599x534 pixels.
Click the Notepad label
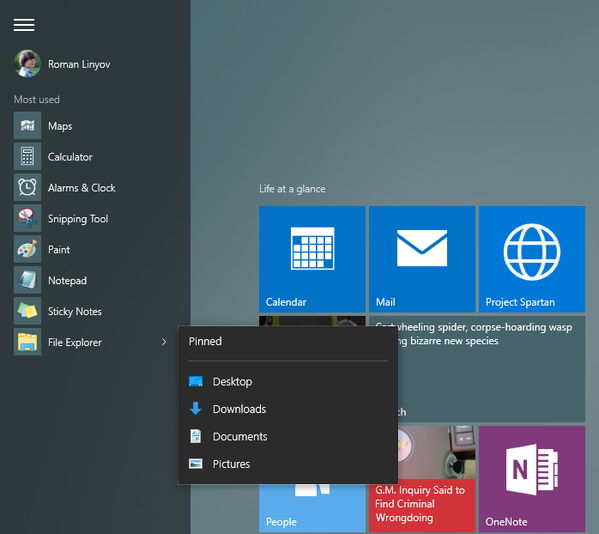pos(67,281)
